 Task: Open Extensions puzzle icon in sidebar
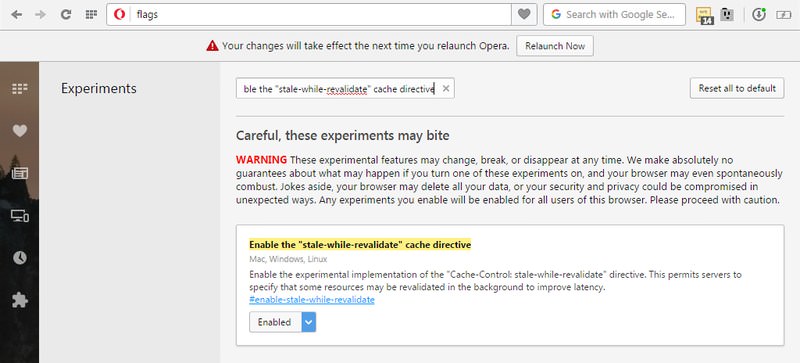pos(19,299)
